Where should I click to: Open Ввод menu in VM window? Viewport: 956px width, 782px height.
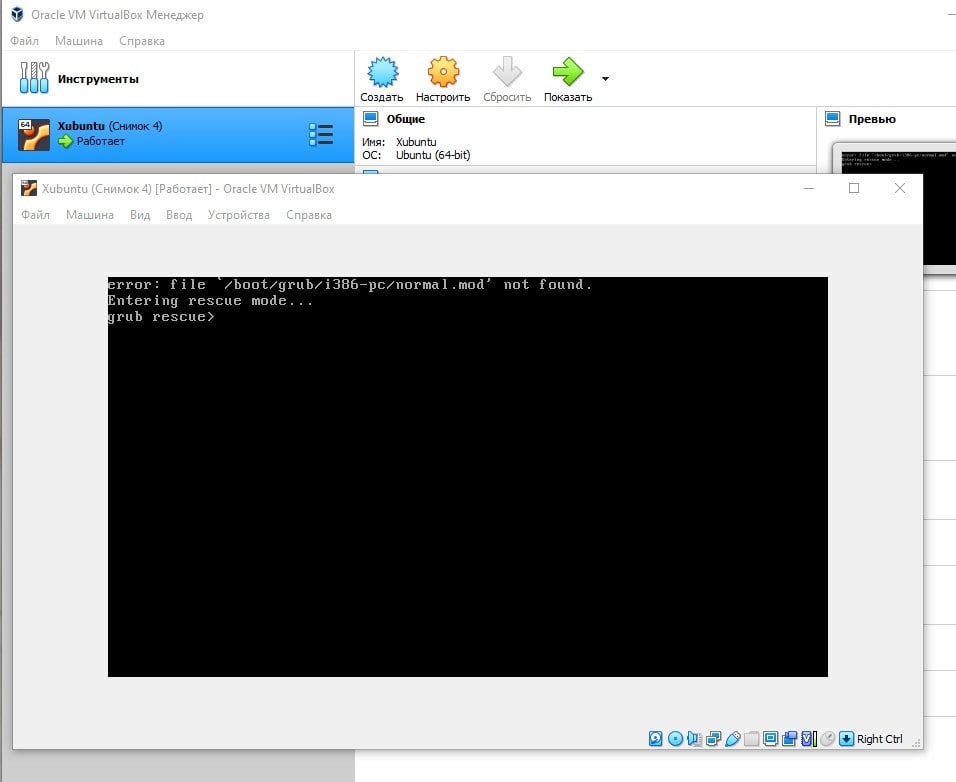179,215
